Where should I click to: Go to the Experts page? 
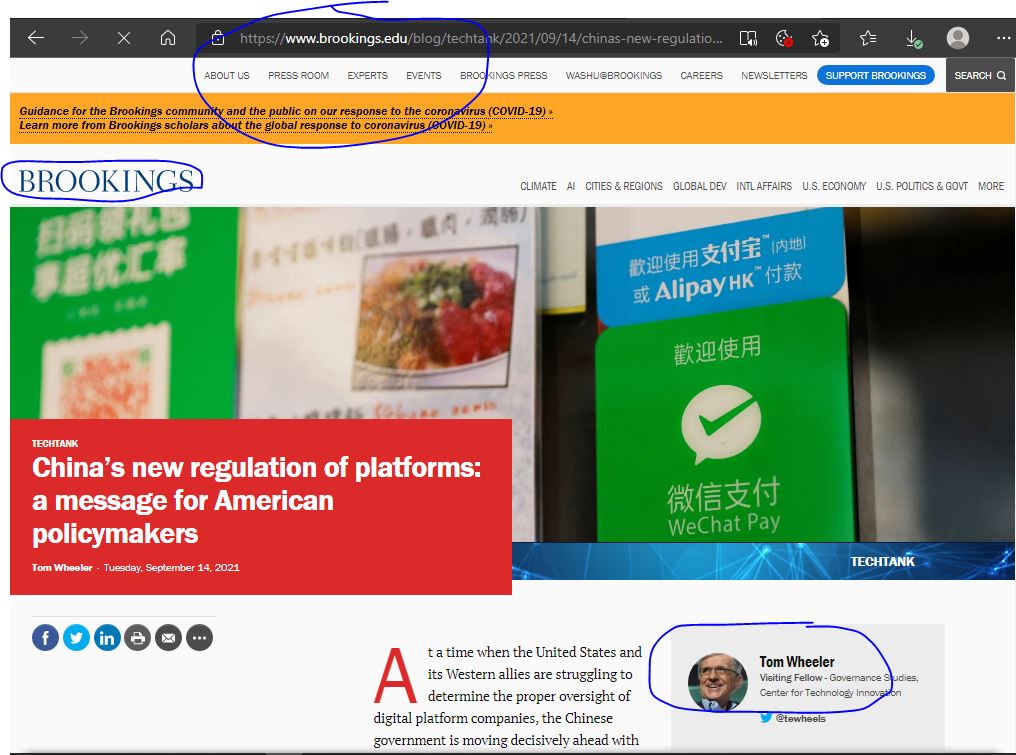[x=367, y=76]
